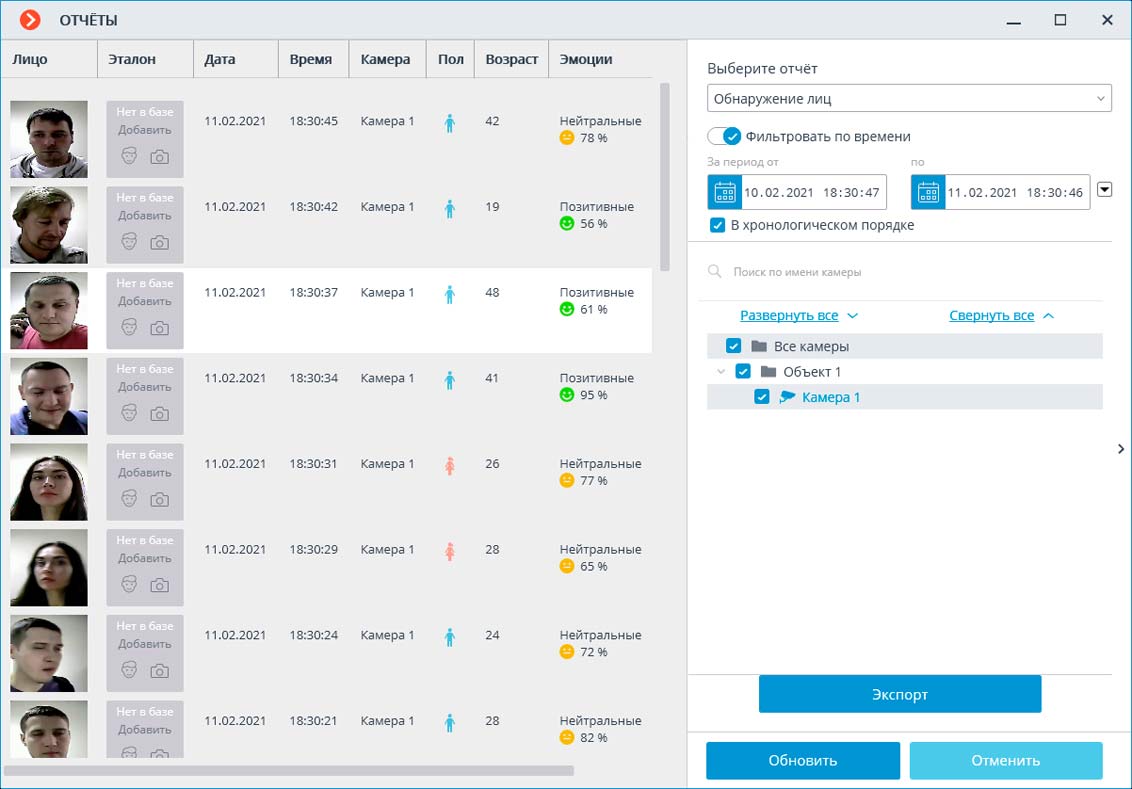
Task: Open the report type dropdown
Action: [x=909, y=99]
